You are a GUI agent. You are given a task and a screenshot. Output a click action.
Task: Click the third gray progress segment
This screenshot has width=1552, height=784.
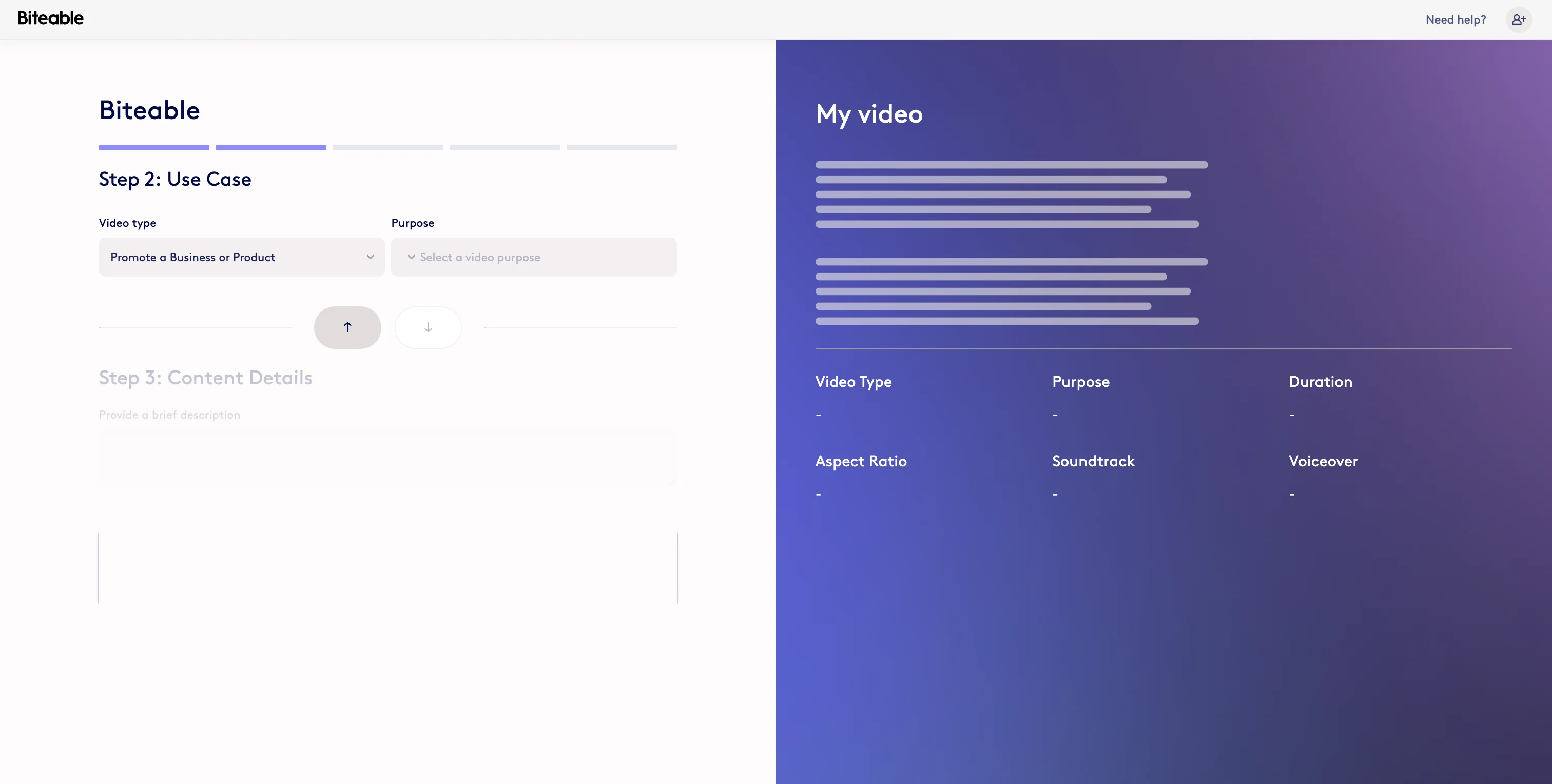(x=387, y=147)
